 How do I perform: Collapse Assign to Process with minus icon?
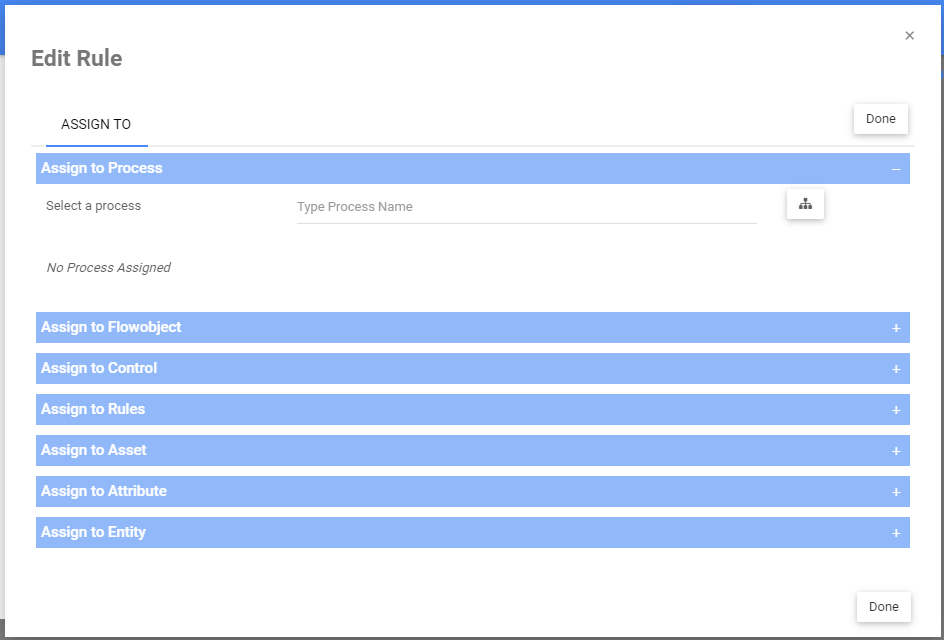(896, 169)
